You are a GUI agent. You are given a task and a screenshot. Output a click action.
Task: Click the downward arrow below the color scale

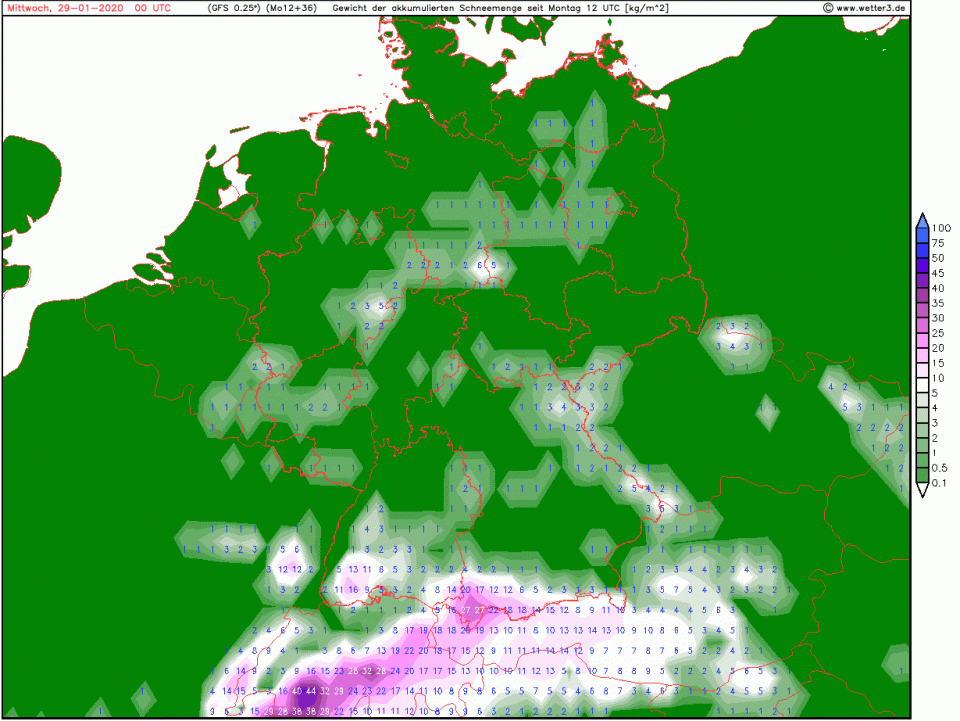(921, 490)
